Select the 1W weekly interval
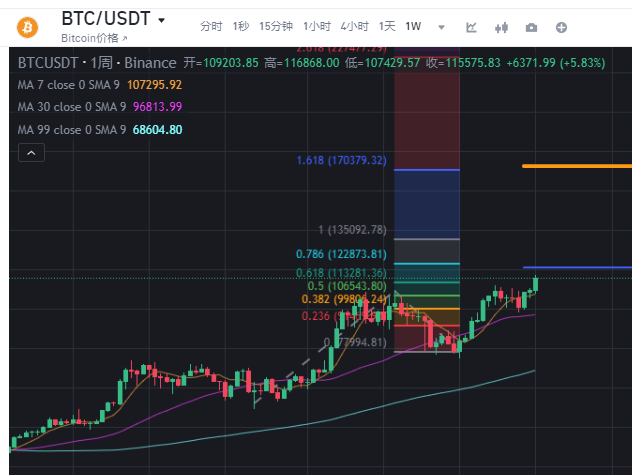Screen dimensions: 632x475 coord(413,27)
